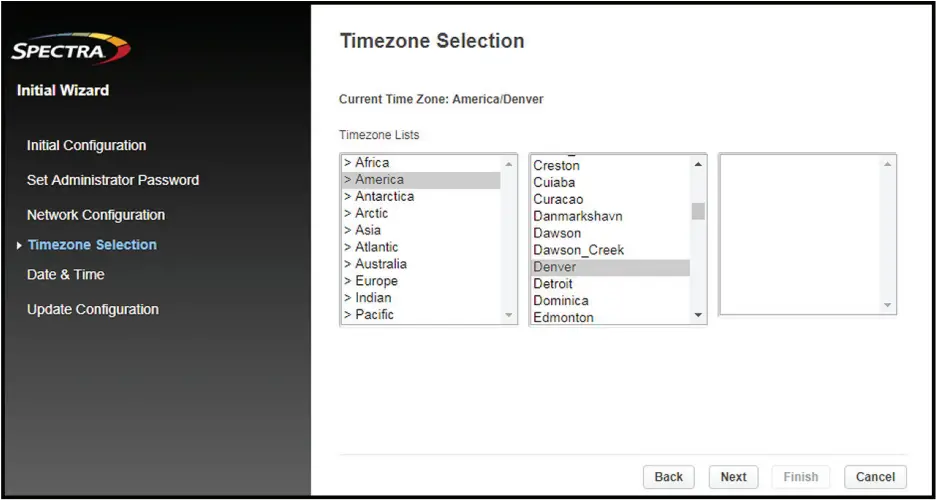
Task: Open Set Administrator Password step
Action: pyautogui.click(x=113, y=180)
